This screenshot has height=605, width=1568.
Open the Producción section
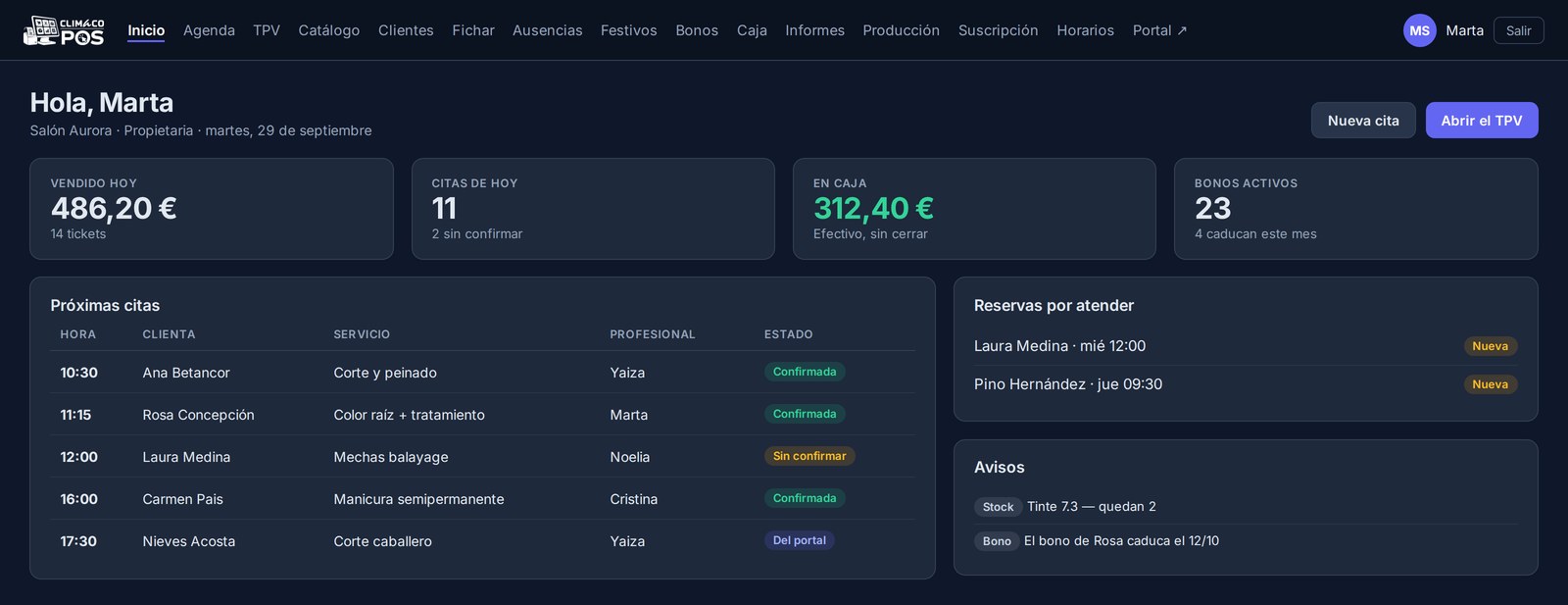902,30
